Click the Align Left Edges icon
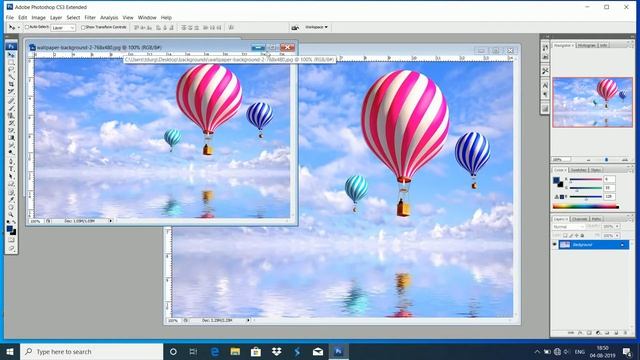Viewport: 640px width, 360px height. point(158,27)
